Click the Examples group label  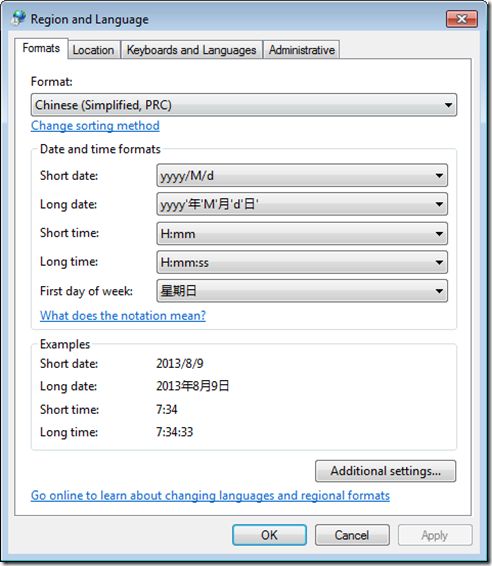tap(65, 344)
